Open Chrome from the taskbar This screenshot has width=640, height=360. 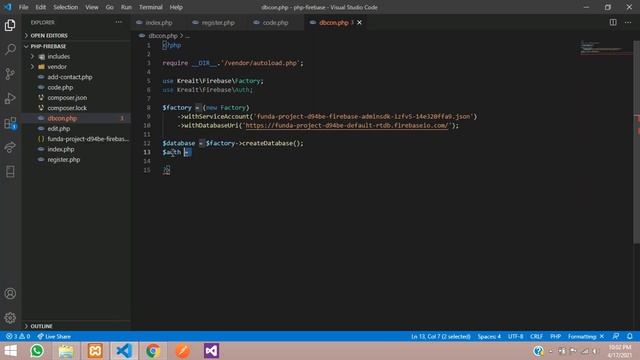[x=153, y=351]
